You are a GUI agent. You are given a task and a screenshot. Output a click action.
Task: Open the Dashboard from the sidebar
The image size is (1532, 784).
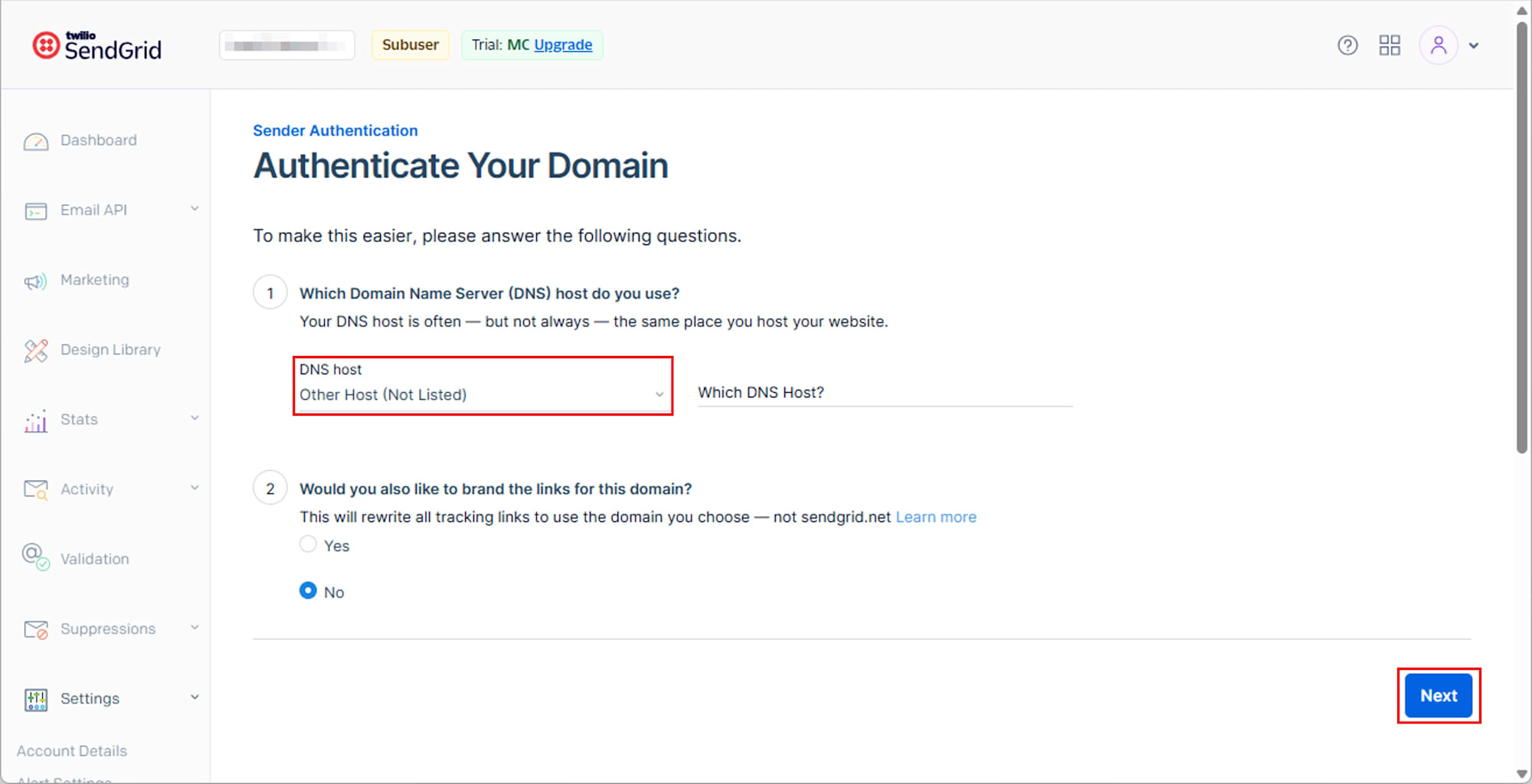click(x=98, y=140)
